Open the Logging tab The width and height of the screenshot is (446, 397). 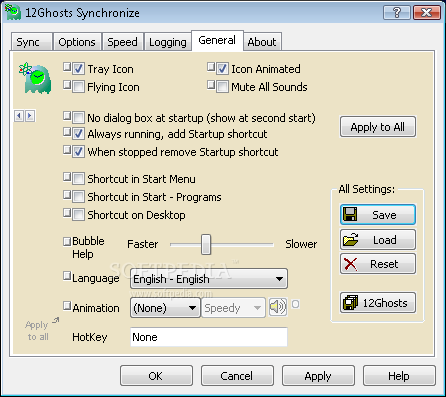tap(168, 42)
